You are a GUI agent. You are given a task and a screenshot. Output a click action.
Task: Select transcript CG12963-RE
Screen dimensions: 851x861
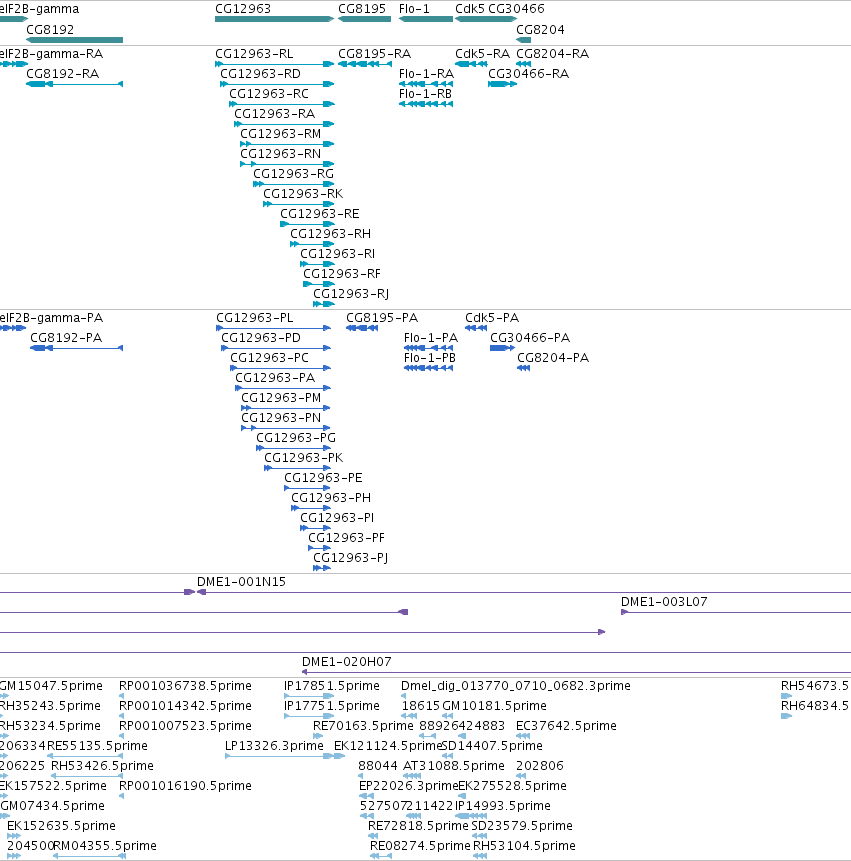(307, 224)
